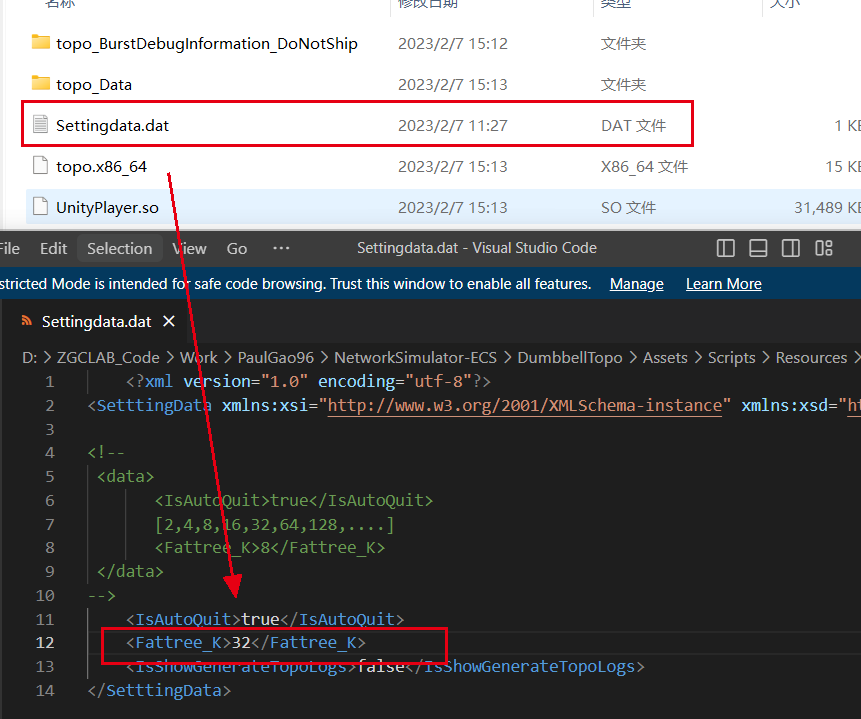
Task: Click the commented [2,4,8,16,32,64,128,....] line
Action: click(275, 525)
